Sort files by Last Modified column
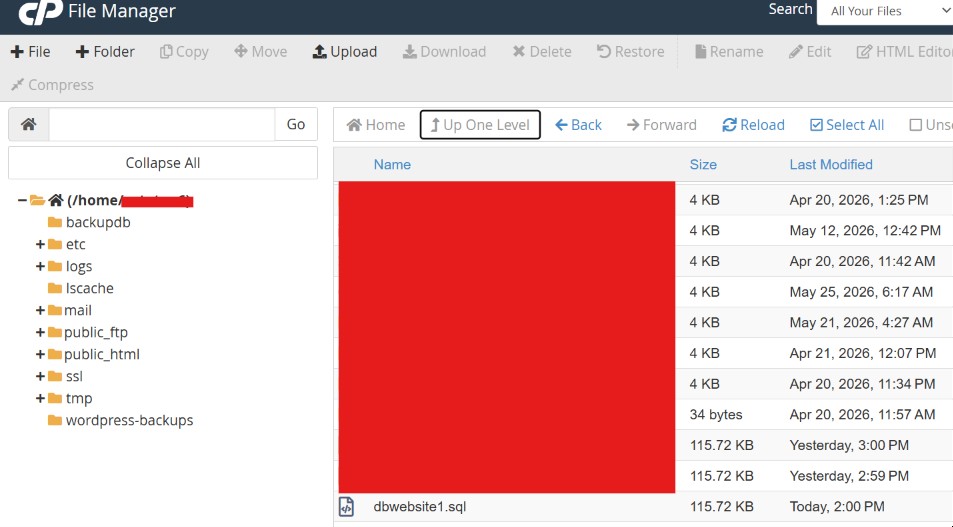The width and height of the screenshot is (953, 527). pos(831,164)
